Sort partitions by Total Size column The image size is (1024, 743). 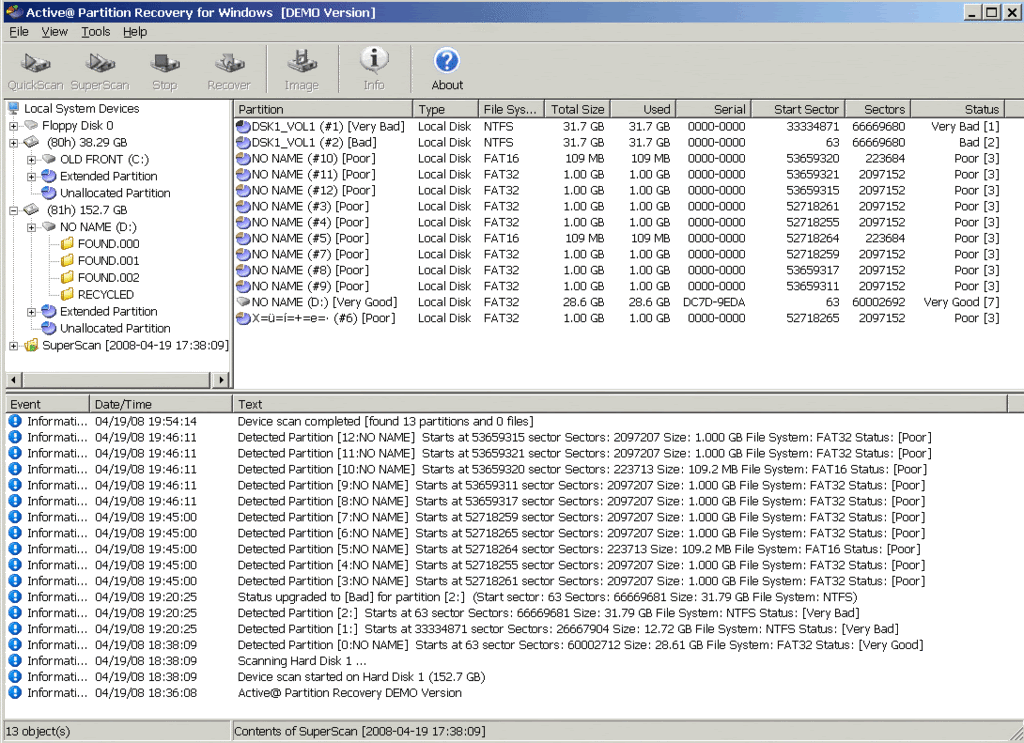point(577,108)
